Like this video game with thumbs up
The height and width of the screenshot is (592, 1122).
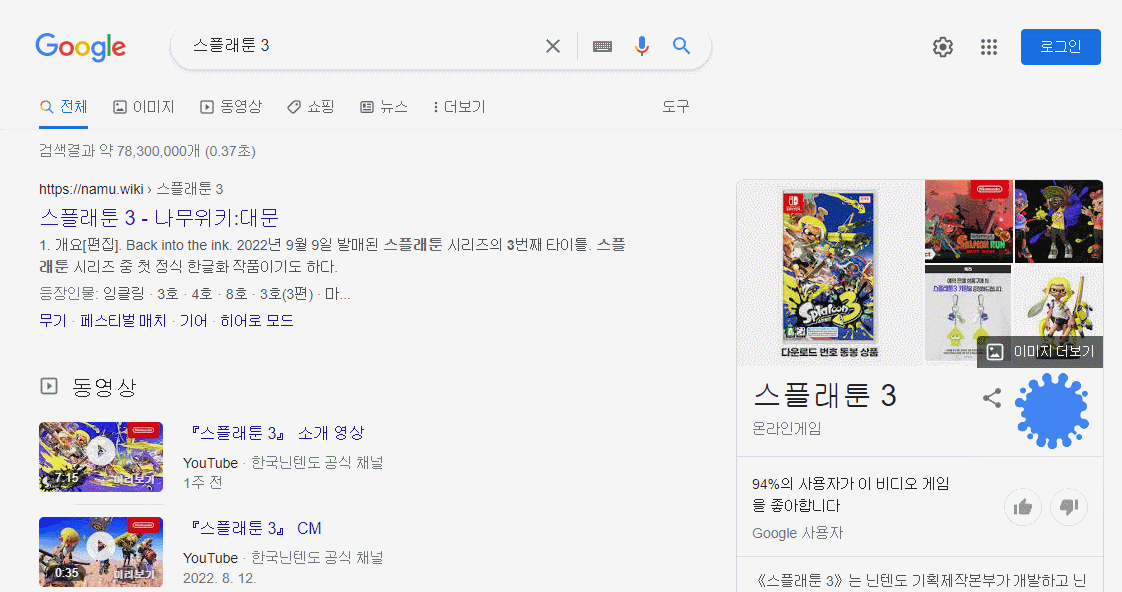click(1023, 507)
